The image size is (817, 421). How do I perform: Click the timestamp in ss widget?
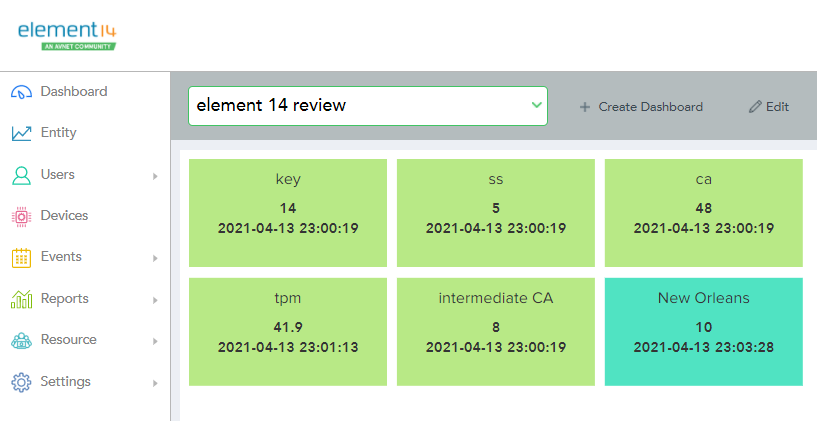496,228
